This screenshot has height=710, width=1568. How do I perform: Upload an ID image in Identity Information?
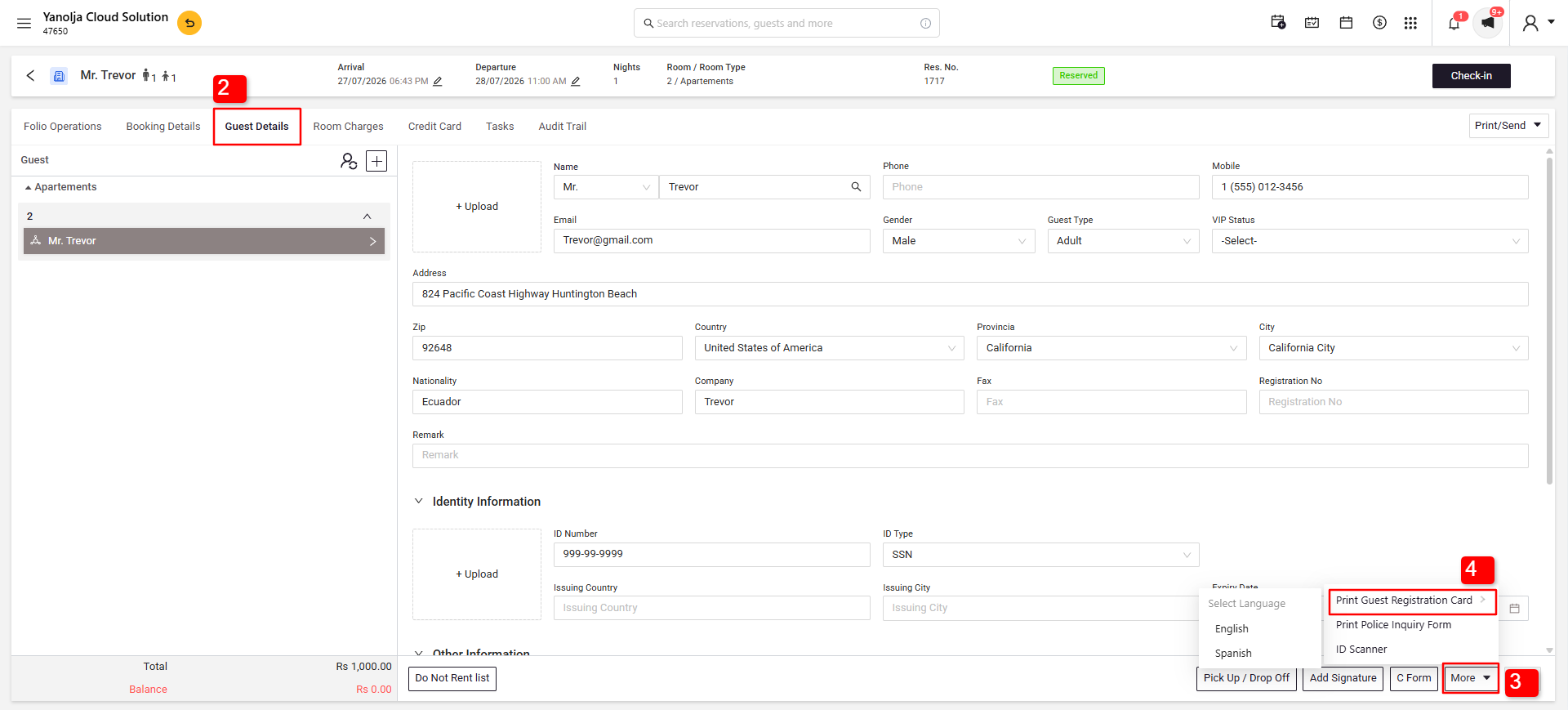[477, 574]
